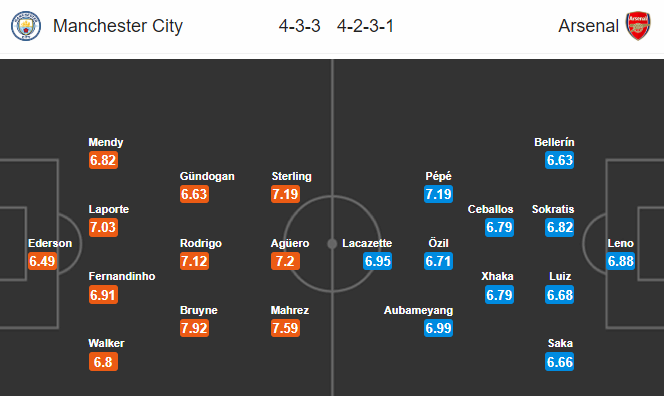Click Saka's 6.66 rating badge
664x396 pixels.
559,362
